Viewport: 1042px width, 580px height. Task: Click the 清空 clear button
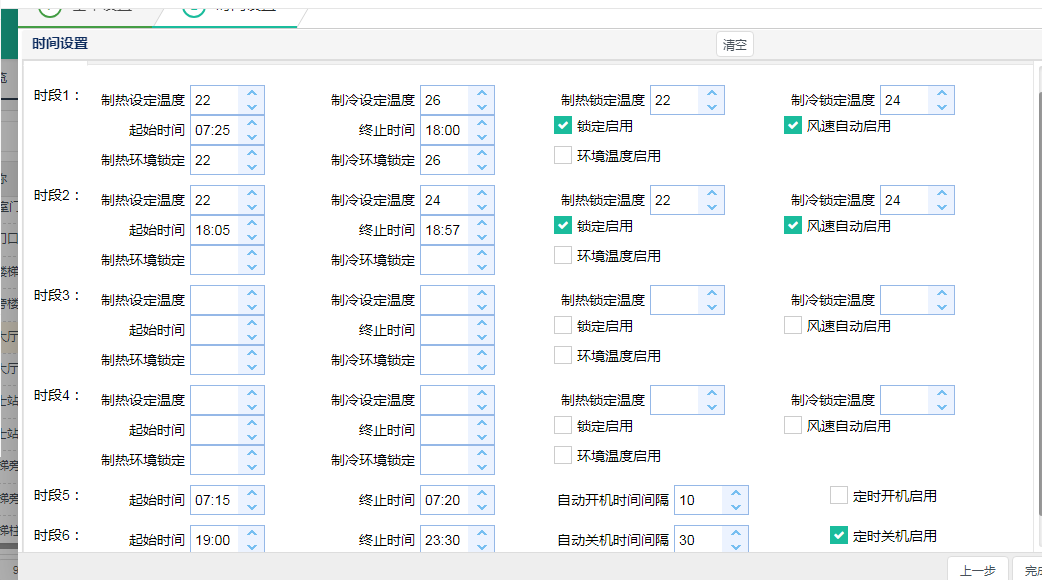coord(735,45)
